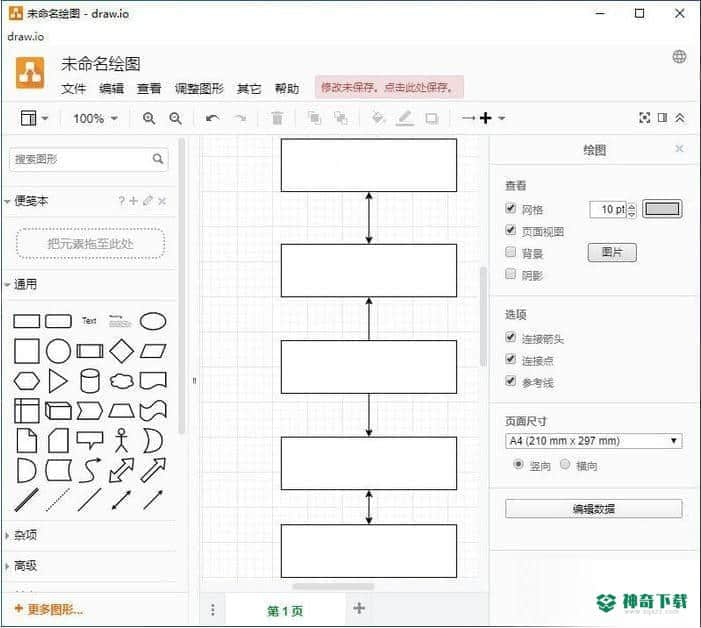
Task: Add a new page with plus button
Action: [359, 608]
